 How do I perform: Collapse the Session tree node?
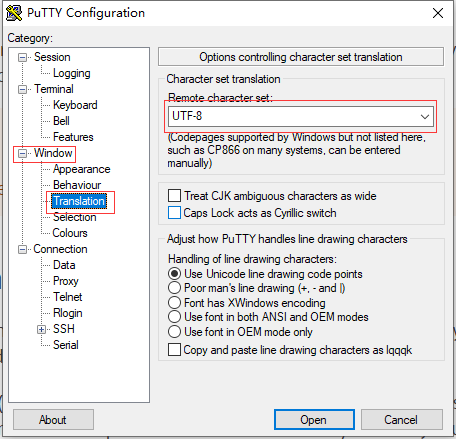pos(22,58)
